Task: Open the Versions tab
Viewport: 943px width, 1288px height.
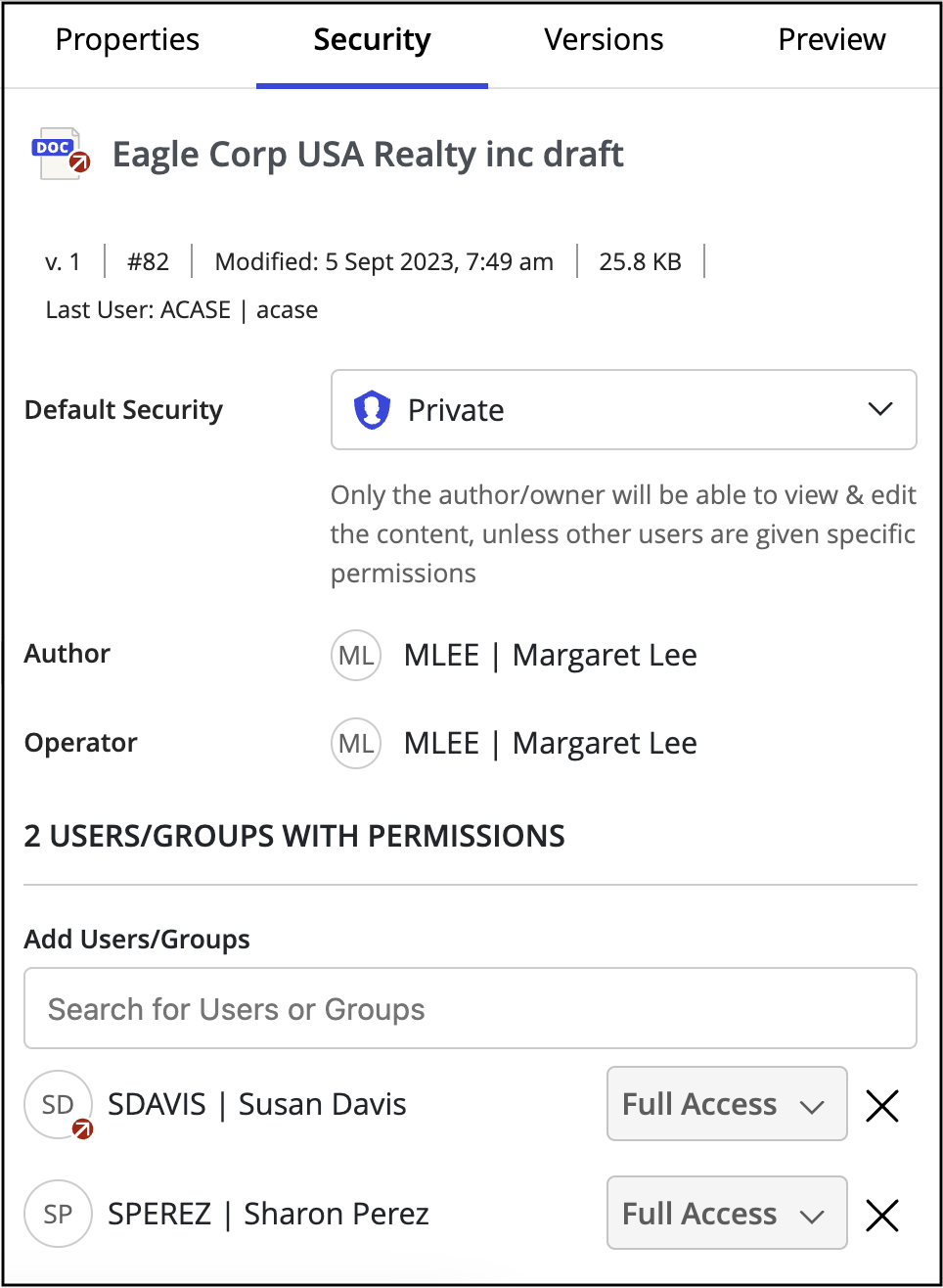Action: coord(604,40)
